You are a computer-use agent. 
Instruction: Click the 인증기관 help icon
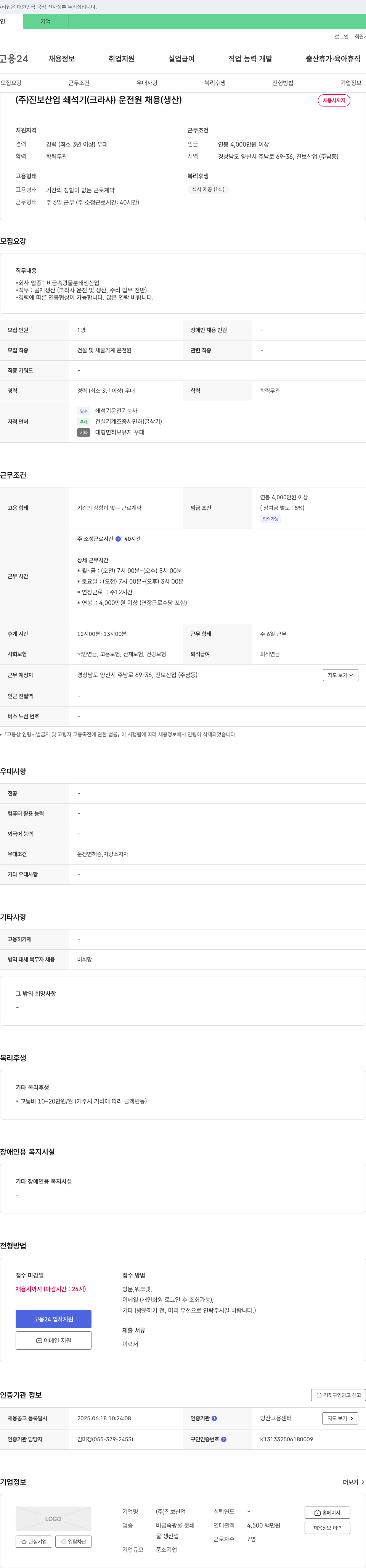214,1418
